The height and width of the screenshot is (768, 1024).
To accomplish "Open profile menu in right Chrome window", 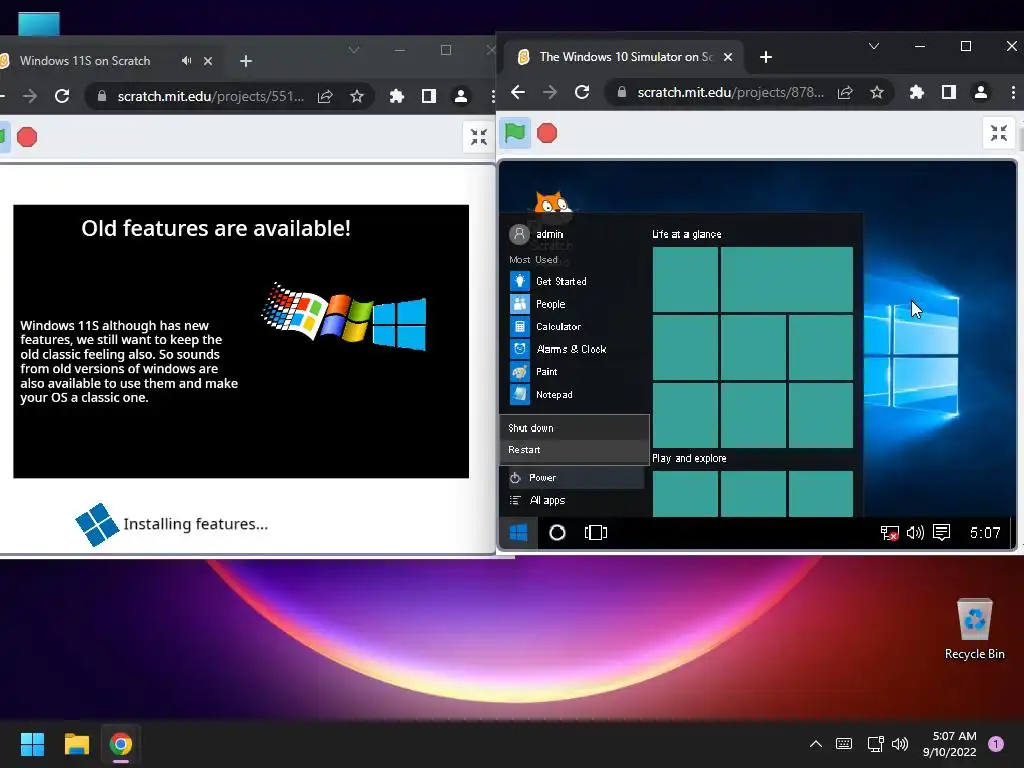I will [981, 92].
